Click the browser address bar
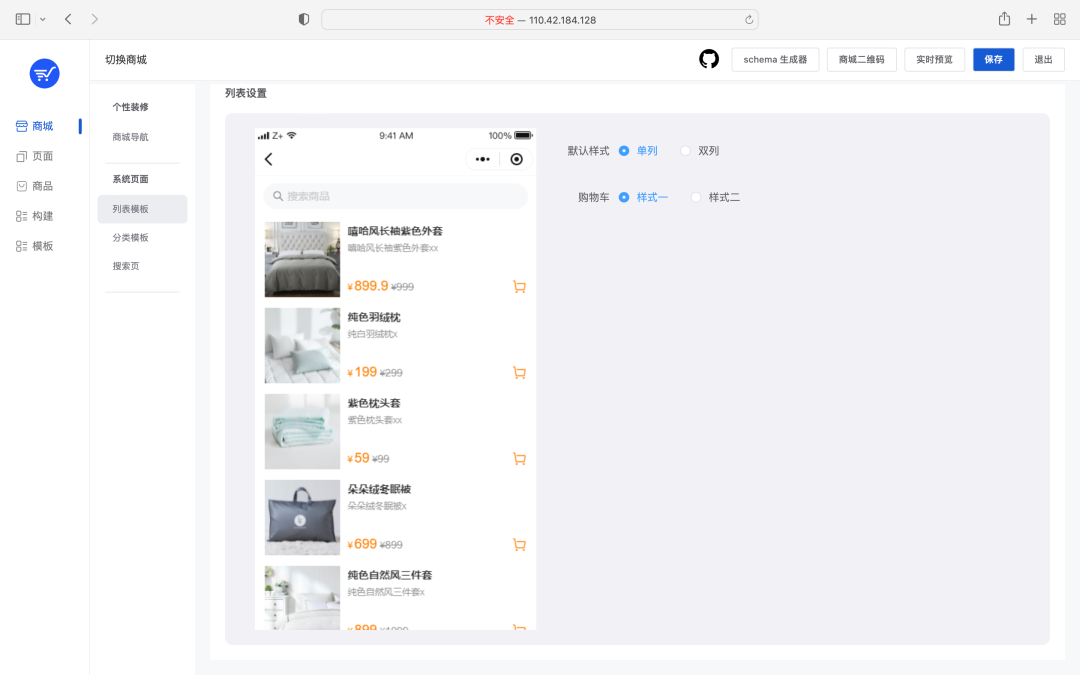Screen dimensions: 1080x675 point(540,20)
